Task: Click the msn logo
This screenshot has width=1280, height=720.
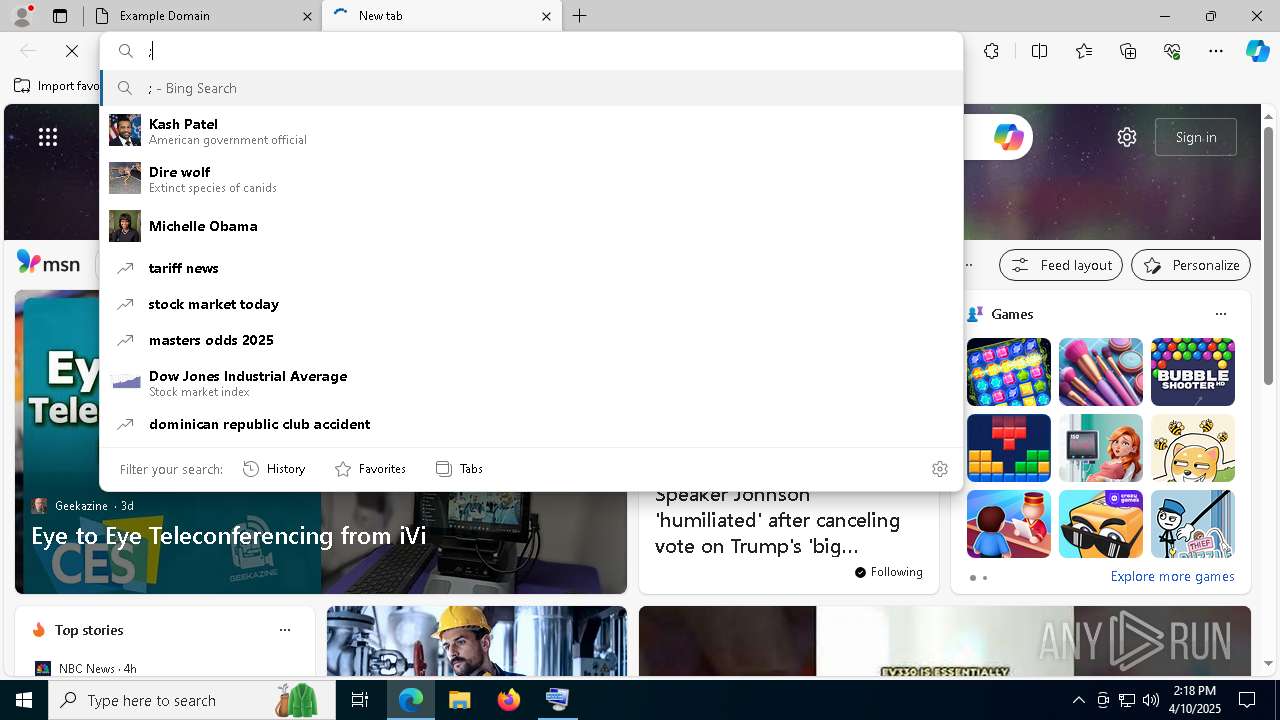Action: [48, 263]
